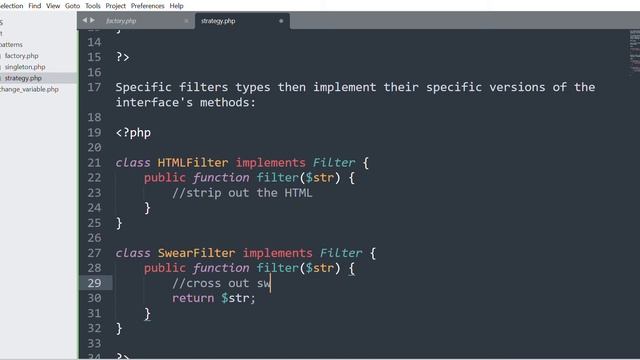Click the '//strip out the HTML' comment
This screenshot has width=640, height=360.
[x=242, y=193]
